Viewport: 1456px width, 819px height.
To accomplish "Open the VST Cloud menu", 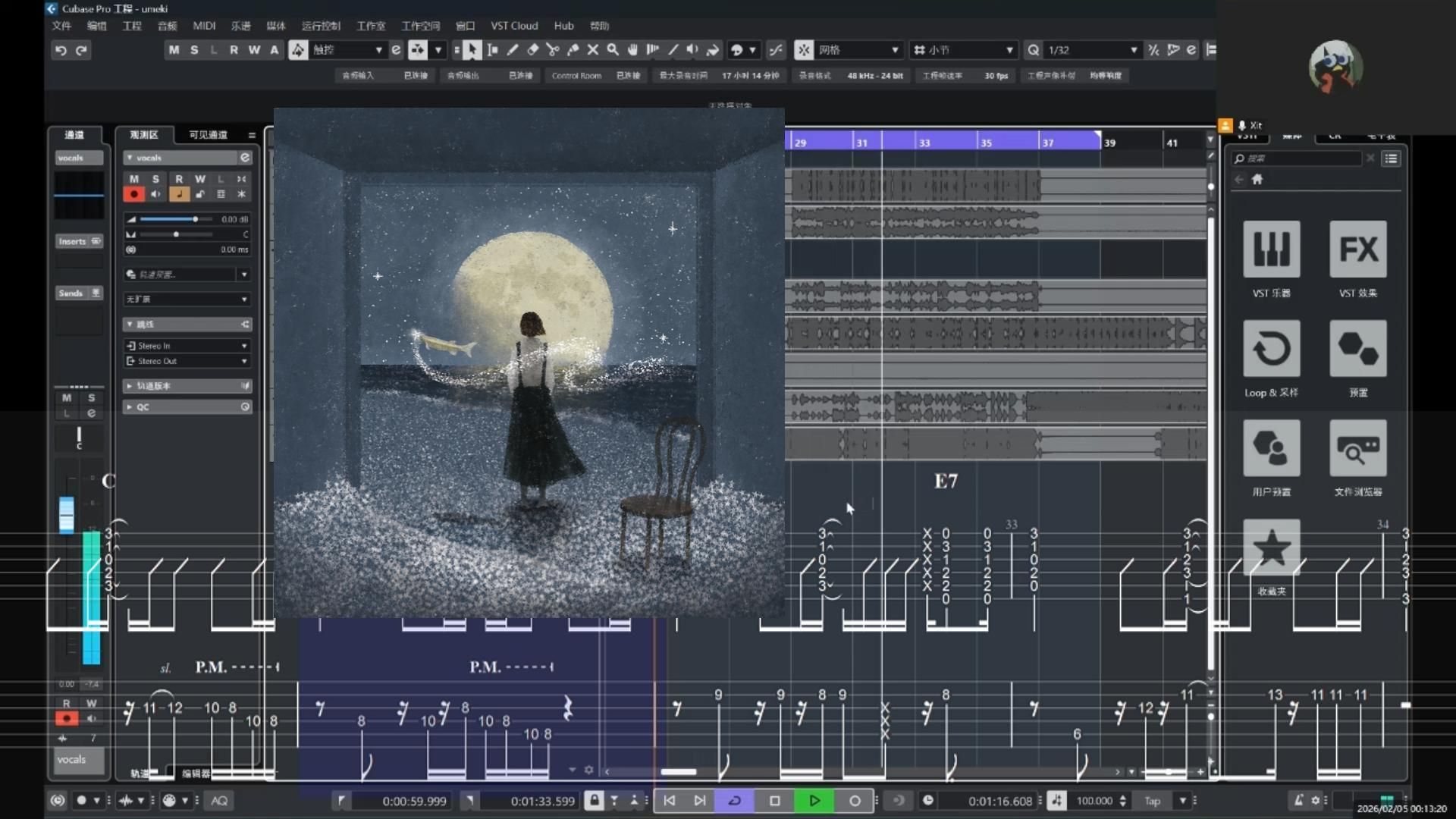I will (514, 26).
